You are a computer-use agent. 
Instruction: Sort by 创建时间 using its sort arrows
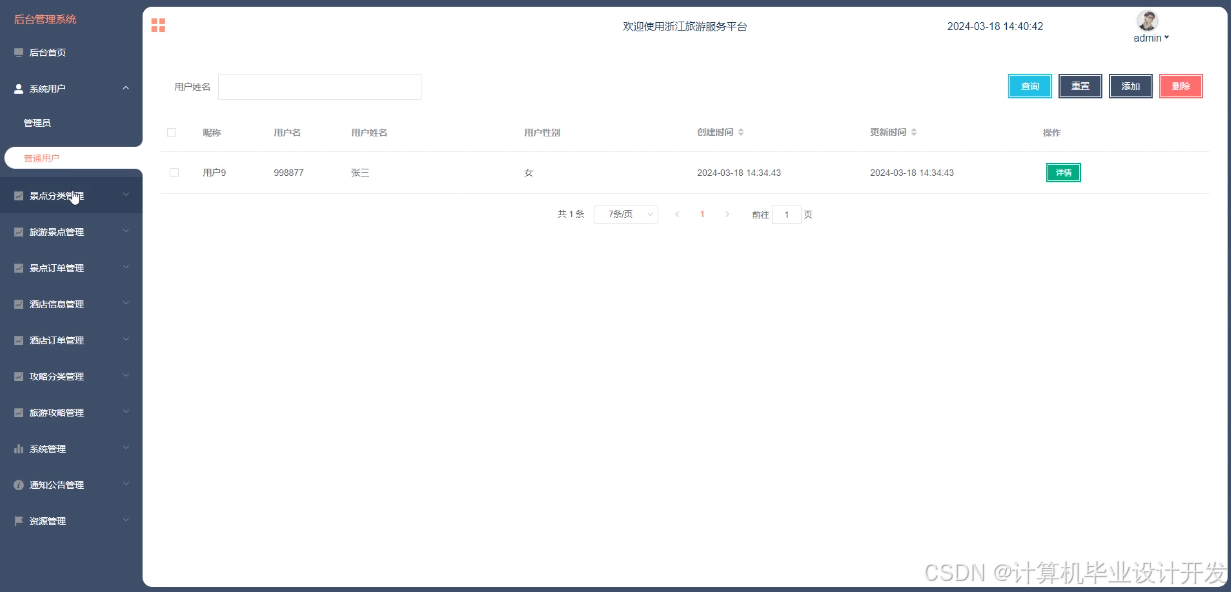(741, 132)
